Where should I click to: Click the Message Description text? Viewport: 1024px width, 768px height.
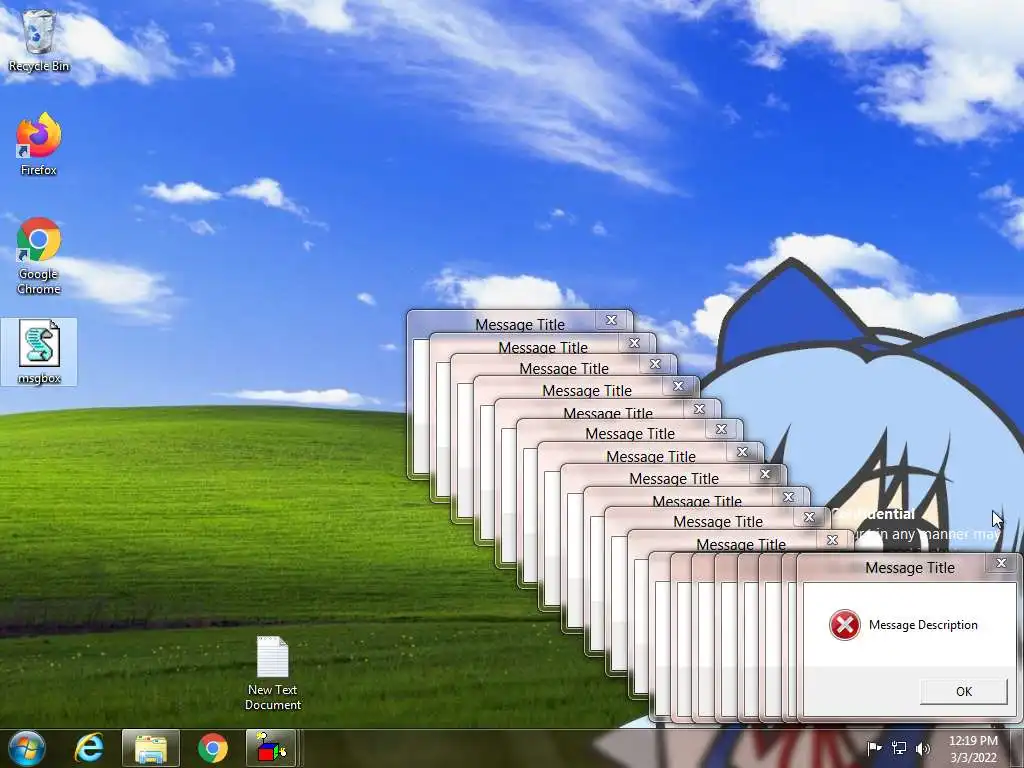point(923,625)
